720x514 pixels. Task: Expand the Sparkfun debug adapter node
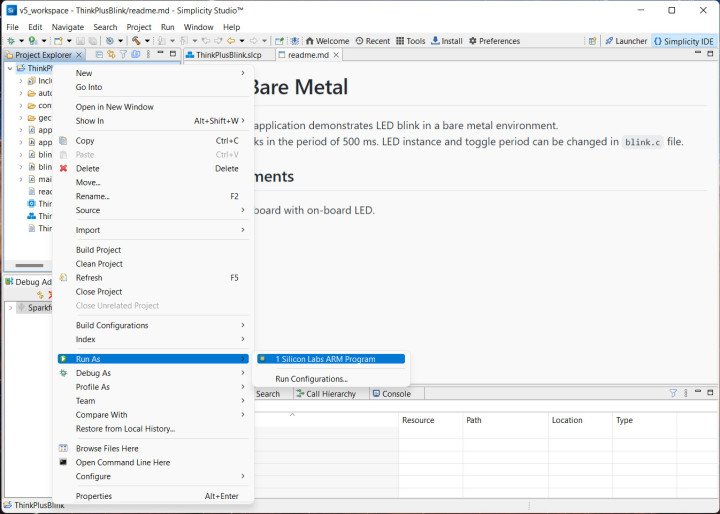11,308
